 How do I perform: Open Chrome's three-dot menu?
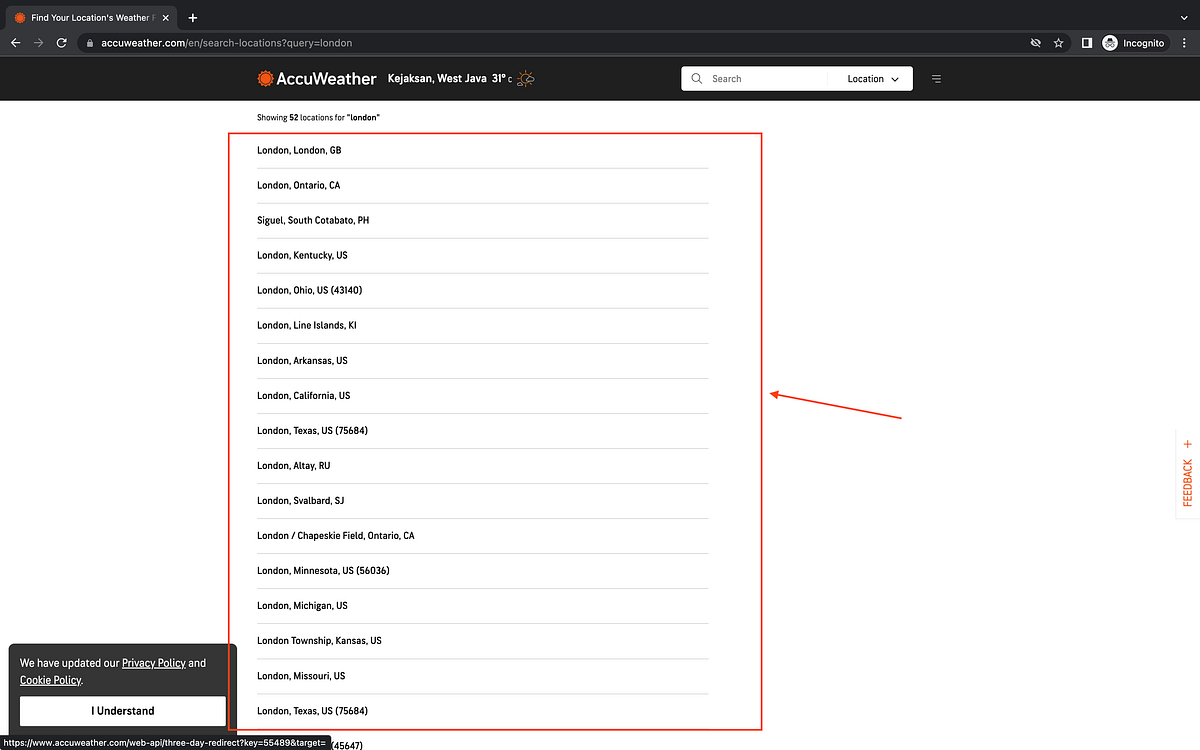1184,43
